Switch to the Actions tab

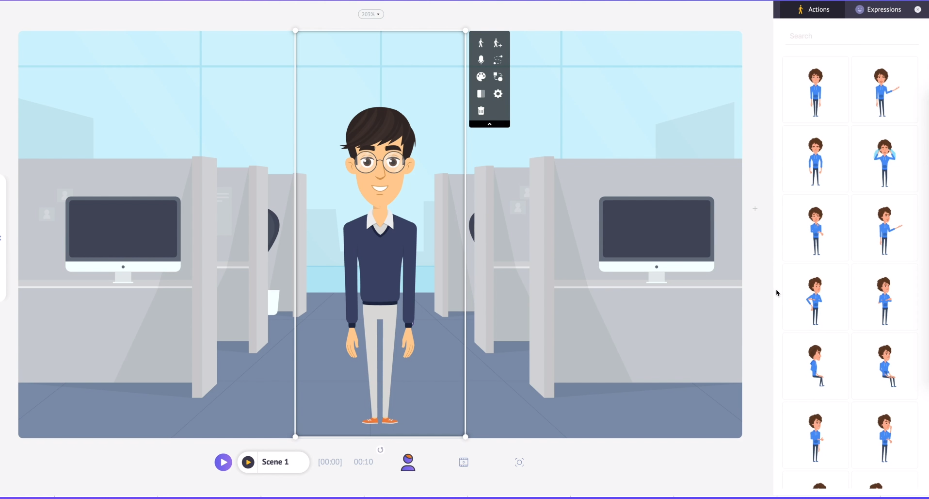[813, 9]
